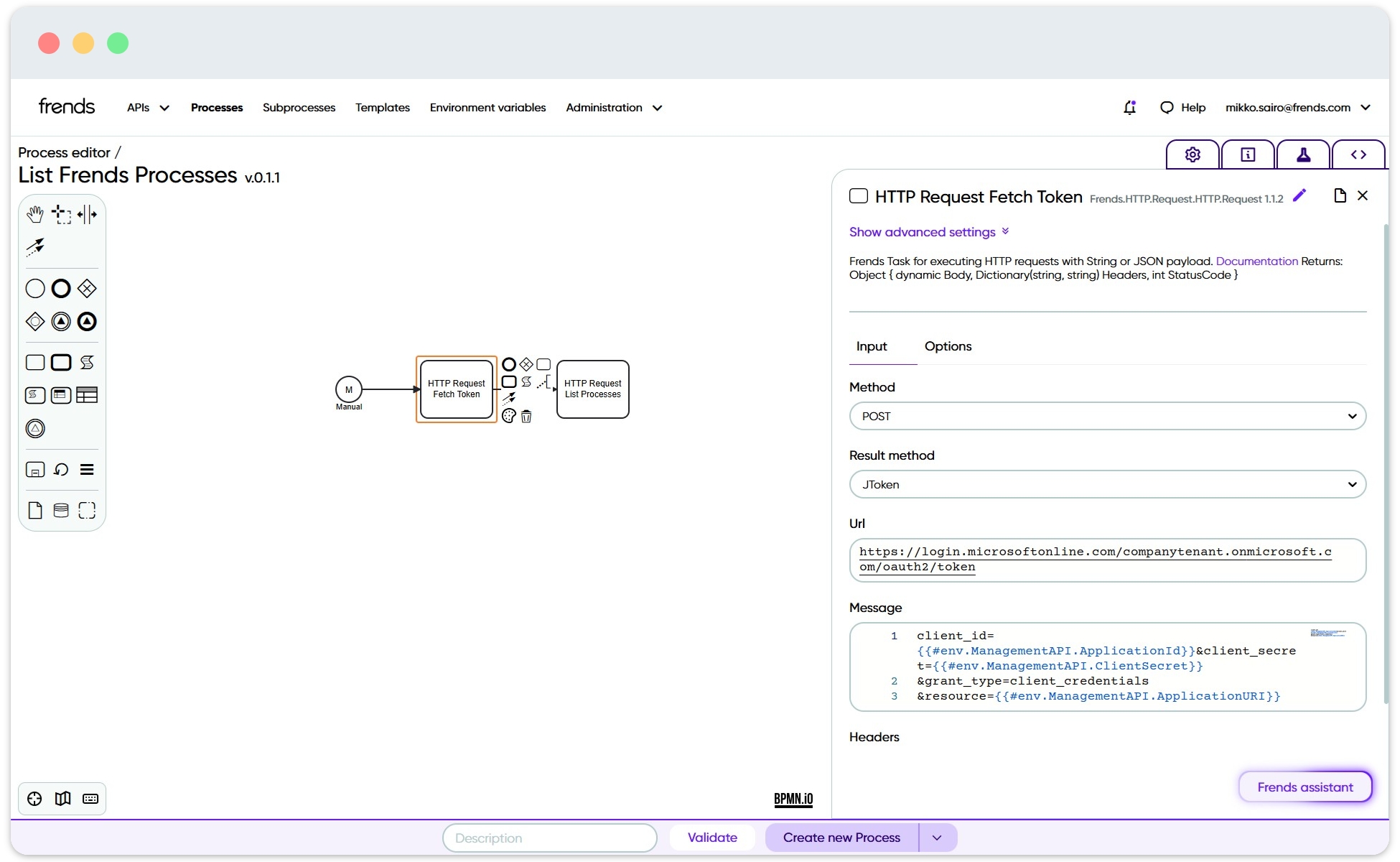Open the Subprocesses menu item
This screenshot has width=1400, height=862.
(299, 107)
